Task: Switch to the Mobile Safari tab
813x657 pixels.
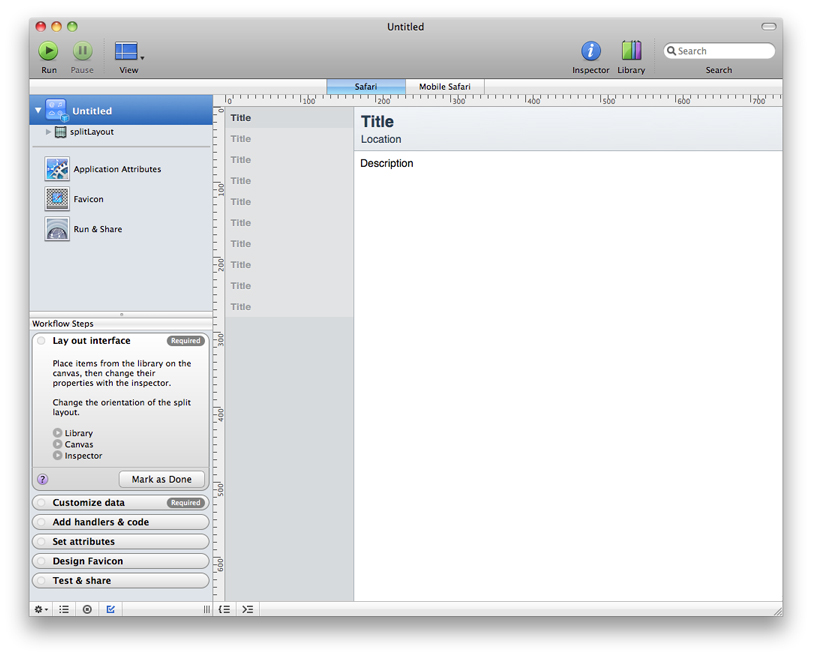Action: (x=444, y=87)
